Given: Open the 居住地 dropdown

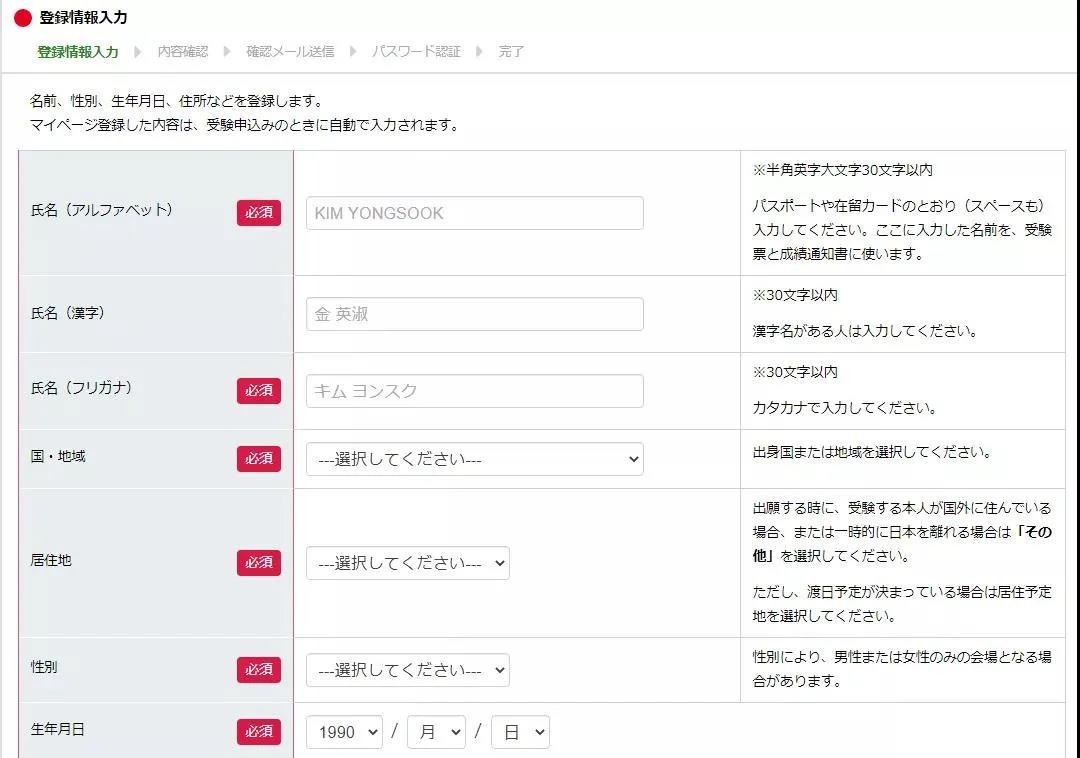Looking at the screenshot, I should [x=408, y=563].
